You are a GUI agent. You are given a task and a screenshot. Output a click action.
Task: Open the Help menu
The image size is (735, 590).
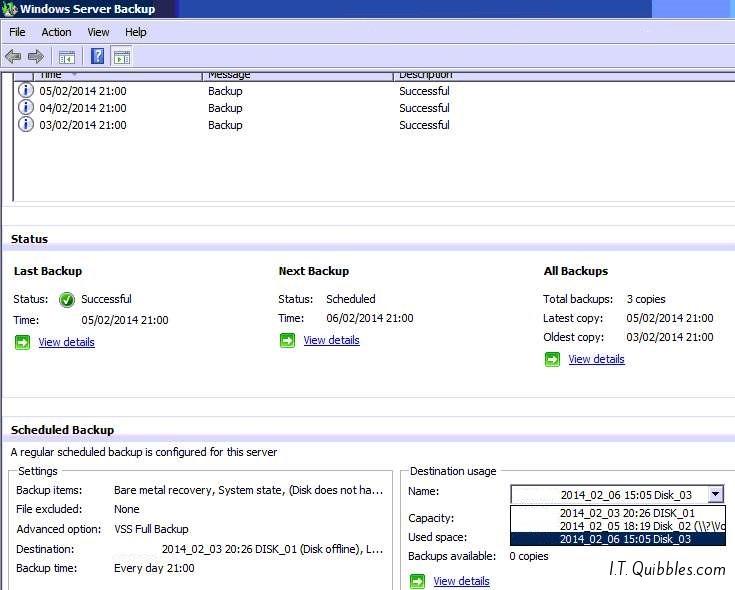(x=135, y=32)
